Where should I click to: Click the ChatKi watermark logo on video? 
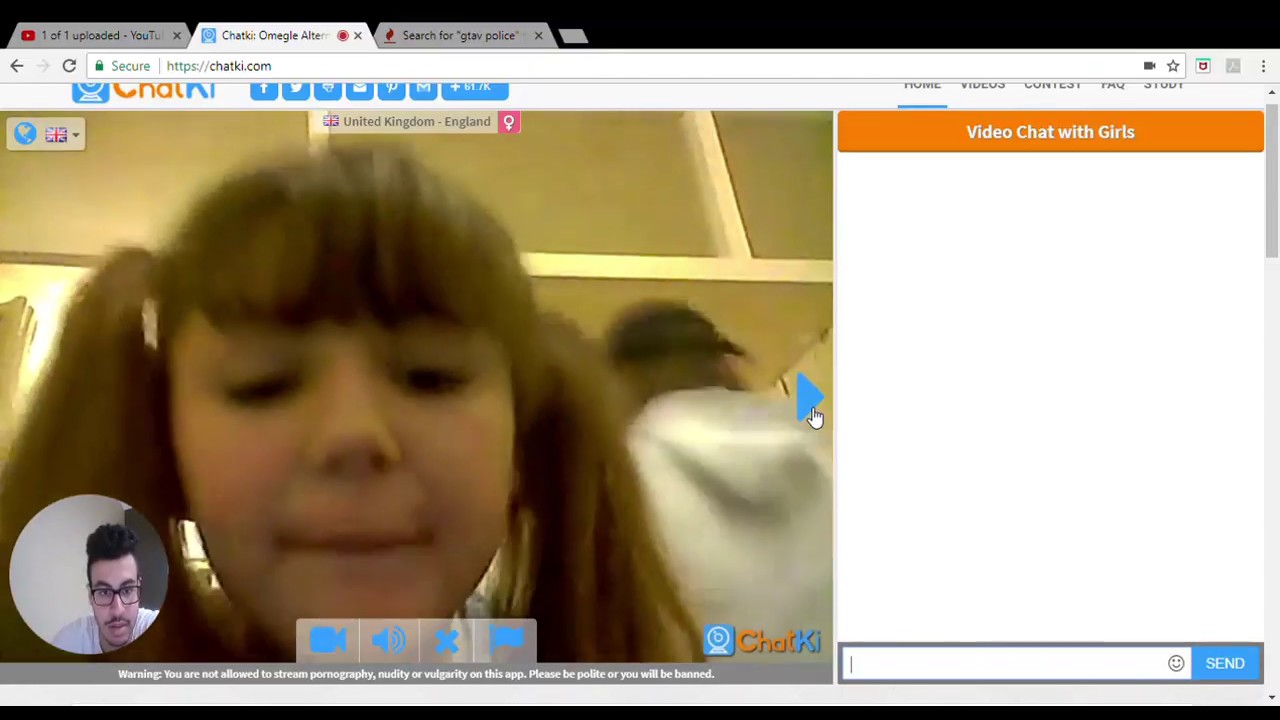[762, 640]
